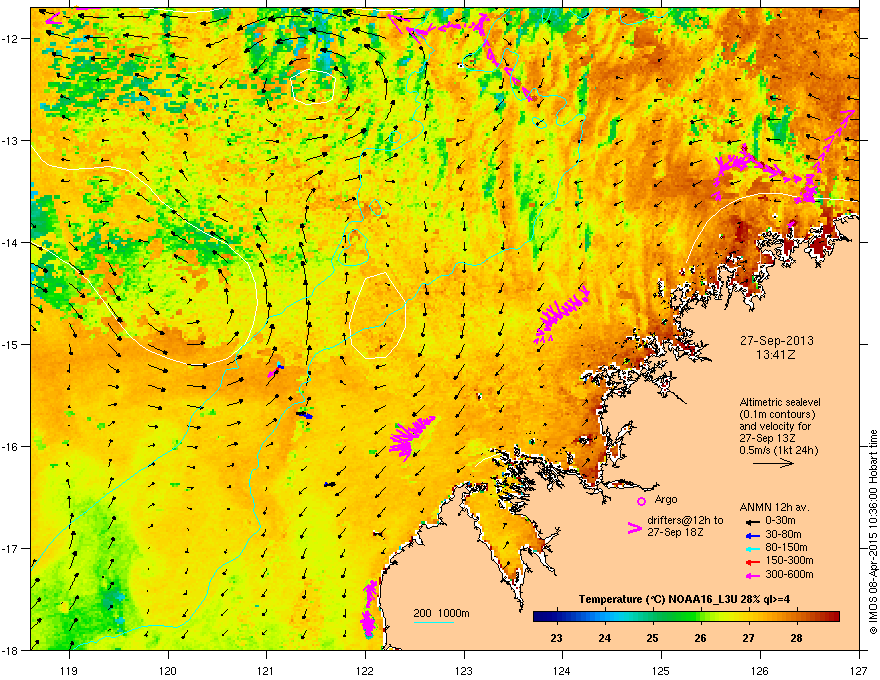Click the "(0.1m contours)" text line
Viewport: 880px width, 680px height.
point(777,415)
